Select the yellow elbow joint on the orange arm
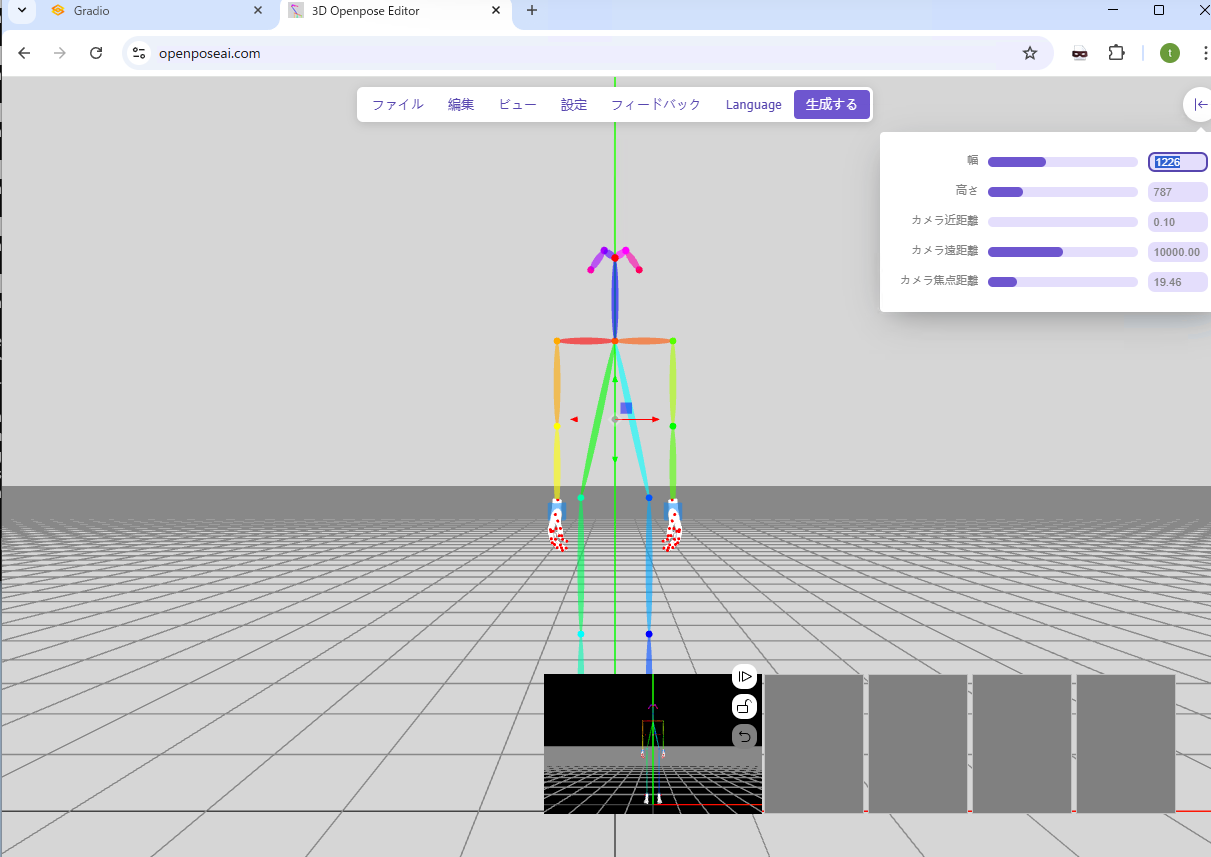 click(557, 426)
